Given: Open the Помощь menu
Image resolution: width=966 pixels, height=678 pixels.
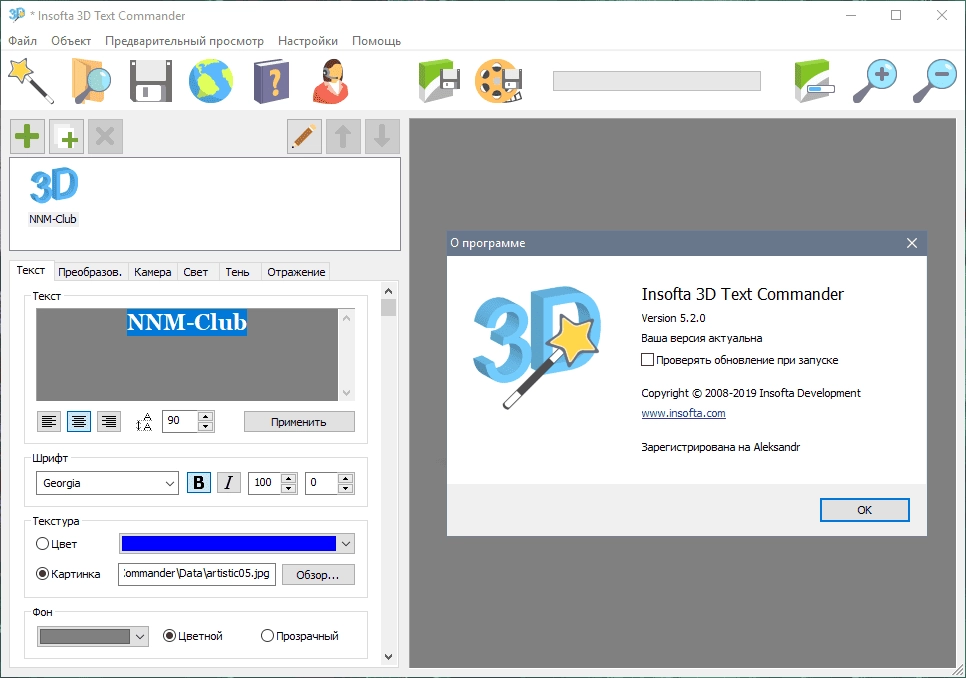Looking at the screenshot, I should pos(376,41).
